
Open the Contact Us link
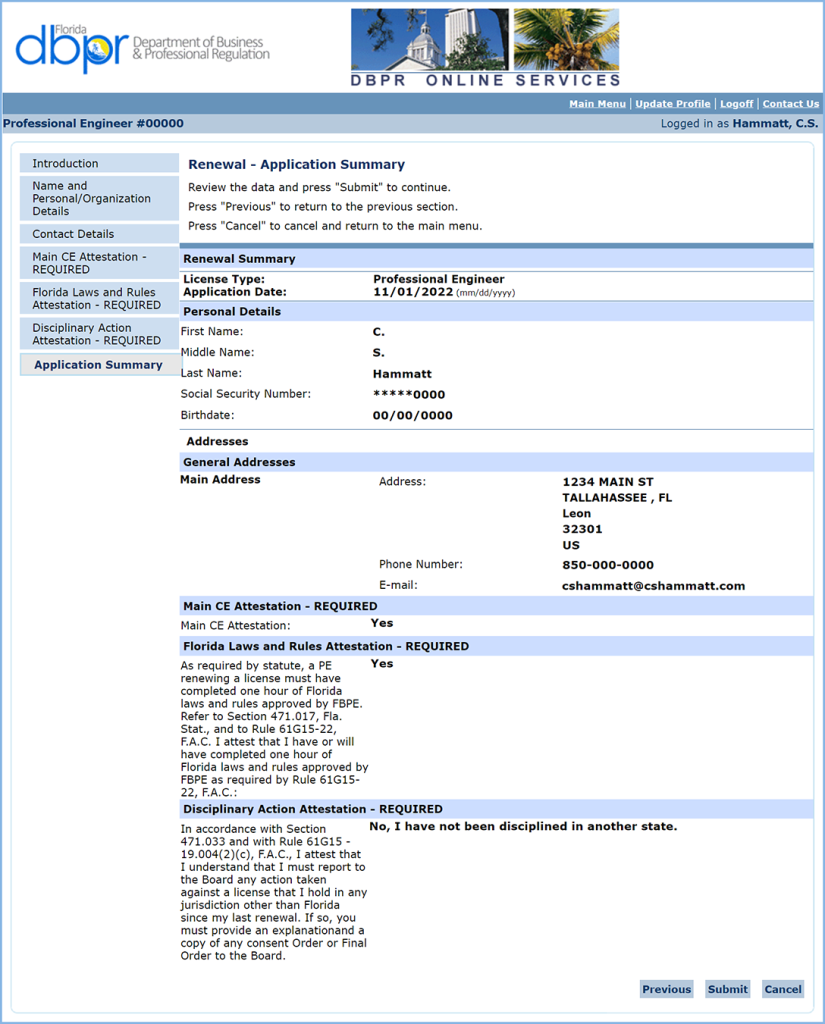[x=789, y=103]
